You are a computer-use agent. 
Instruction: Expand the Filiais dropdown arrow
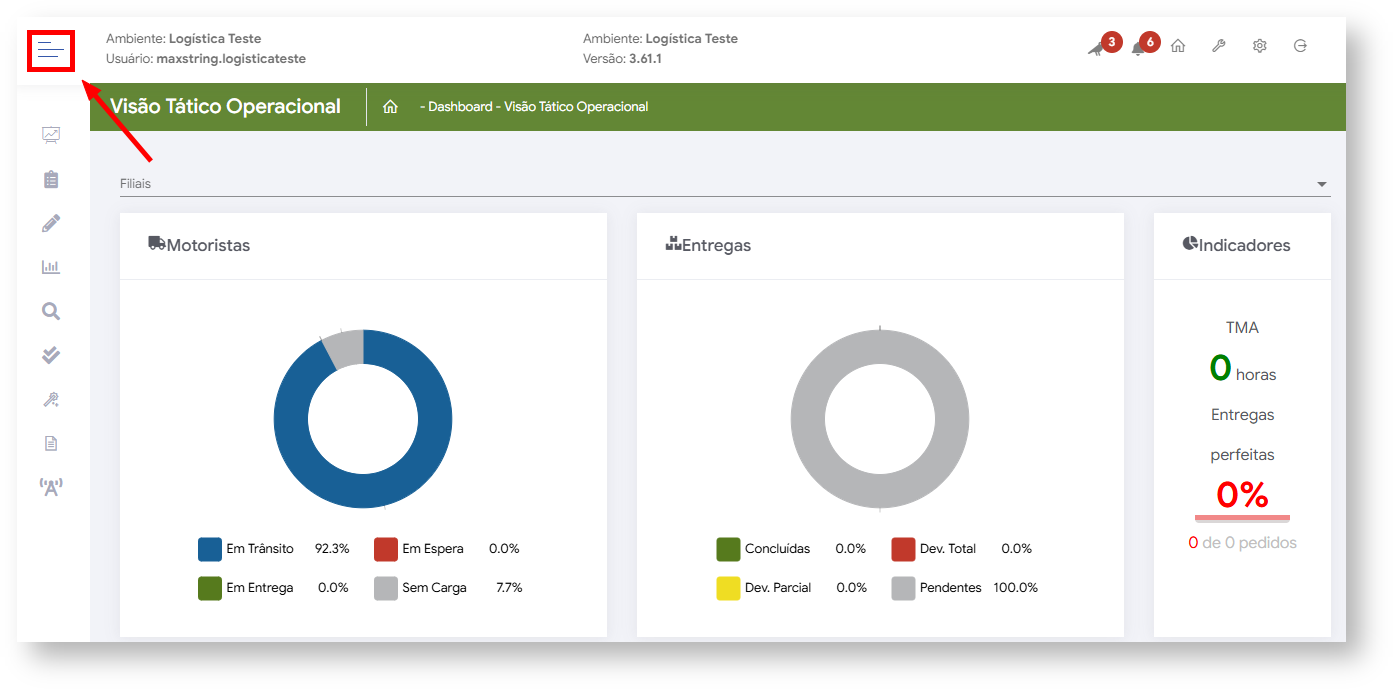click(1321, 185)
